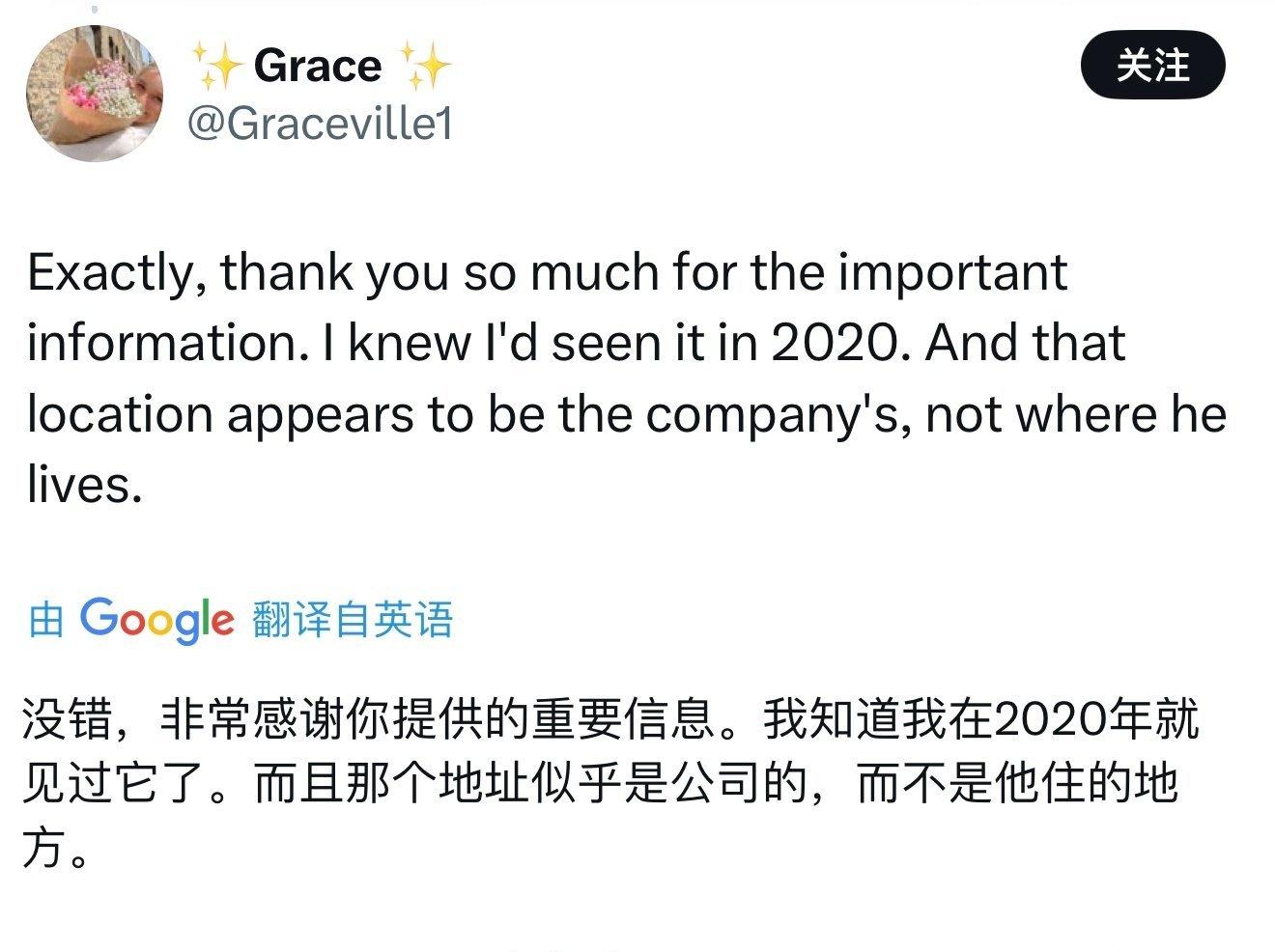Click the word information. in the tweet
The width and height of the screenshot is (1275, 952).
[162, 343]
